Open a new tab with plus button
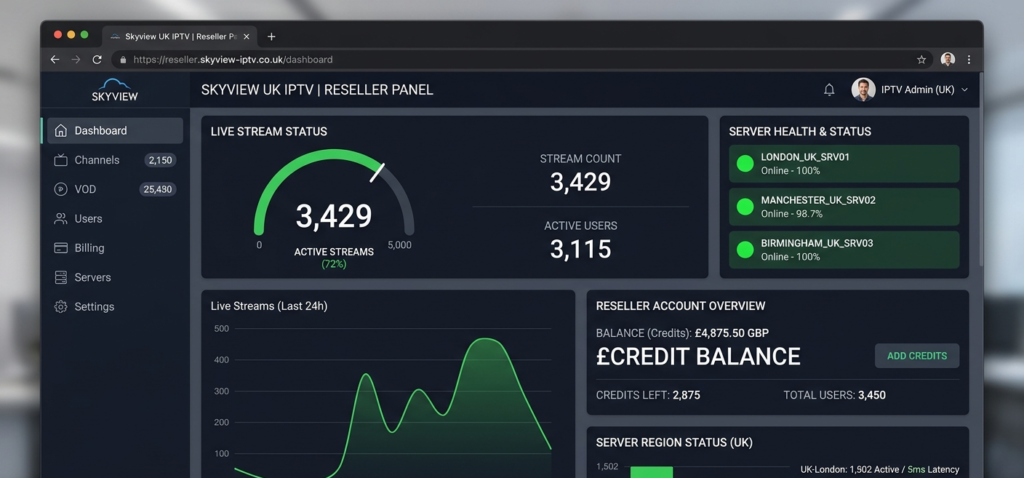 (272, 37)
